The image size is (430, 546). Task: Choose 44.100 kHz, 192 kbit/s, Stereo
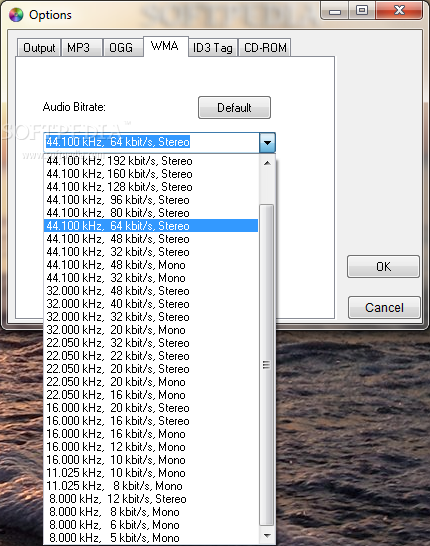[x=151, y=161]
